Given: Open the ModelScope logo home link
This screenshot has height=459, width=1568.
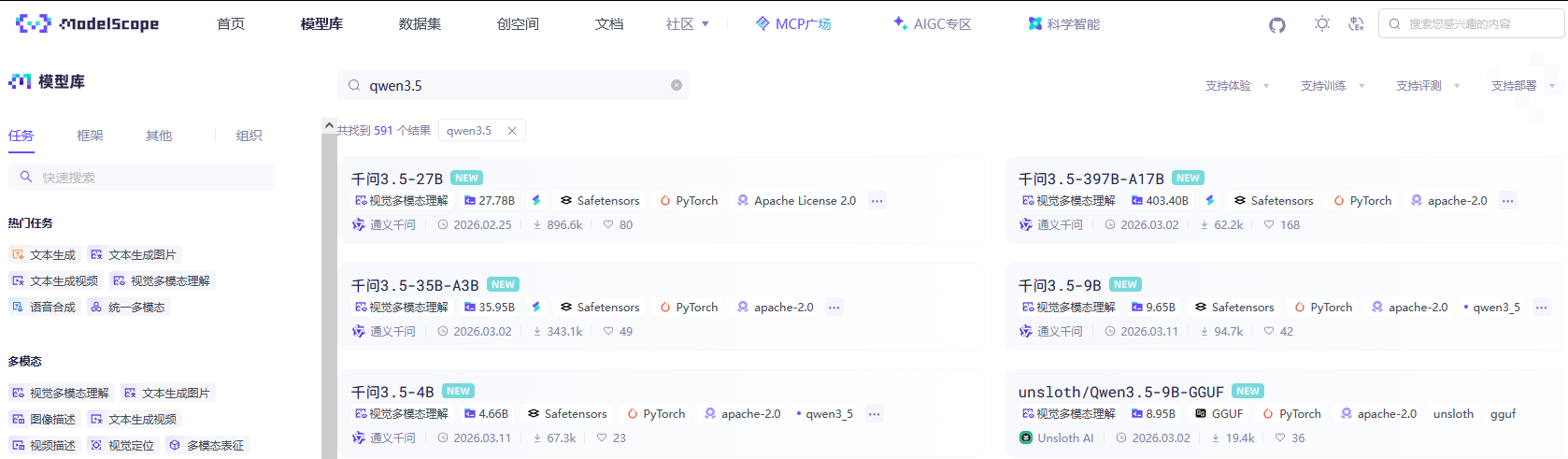Looking at the screenshot, I should coord(87,23).
